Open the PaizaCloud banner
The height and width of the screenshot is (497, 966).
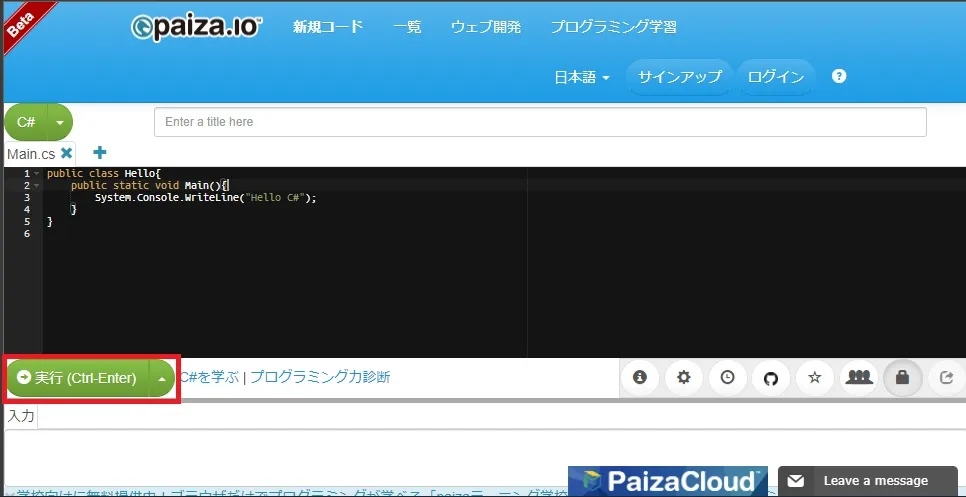click(668, 481)
